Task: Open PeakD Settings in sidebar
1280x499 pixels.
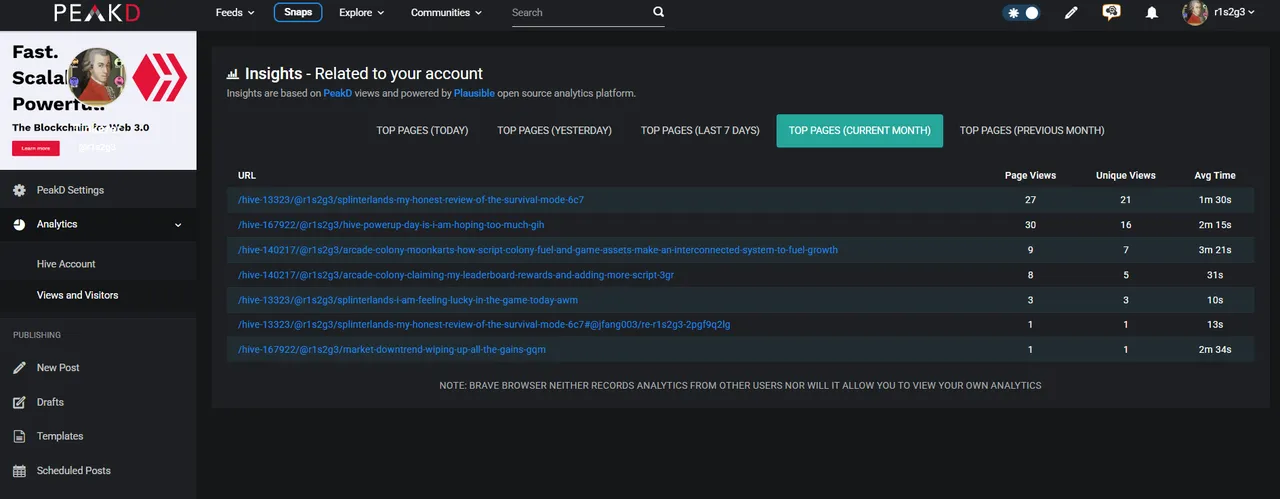Action: click(x=70, y=190)
